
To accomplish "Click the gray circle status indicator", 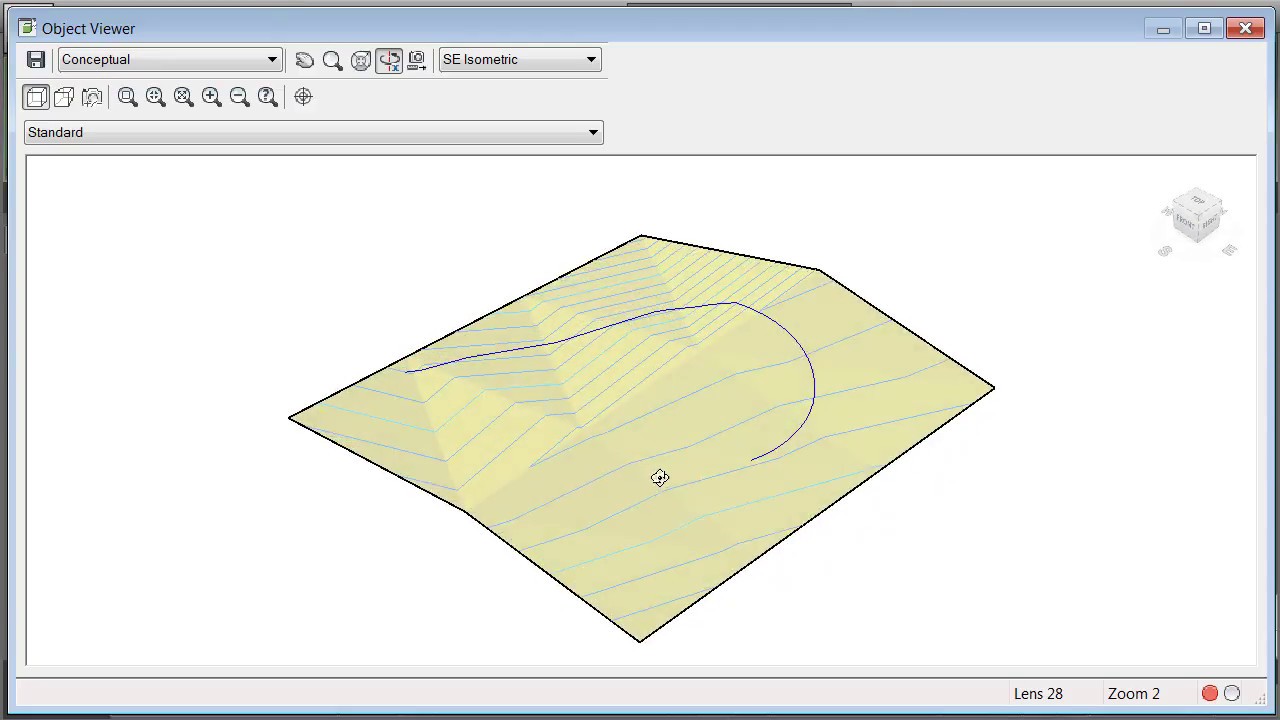I will pos(1232,693).
